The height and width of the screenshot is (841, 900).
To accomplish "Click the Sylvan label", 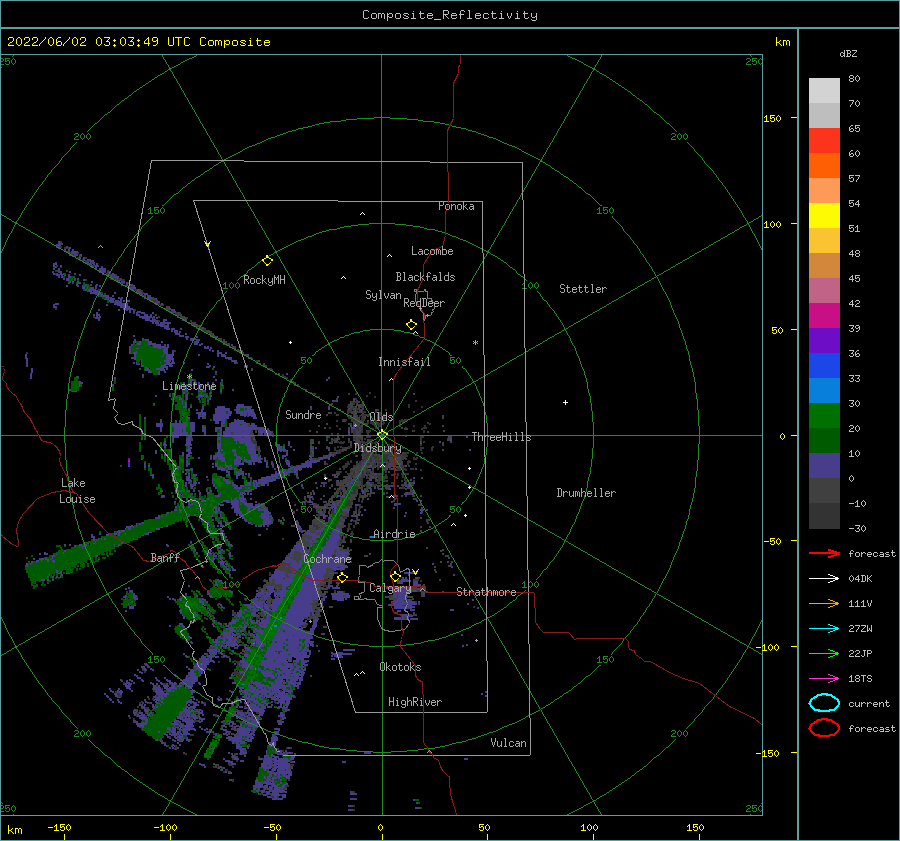I will click(x=383, y=295).
